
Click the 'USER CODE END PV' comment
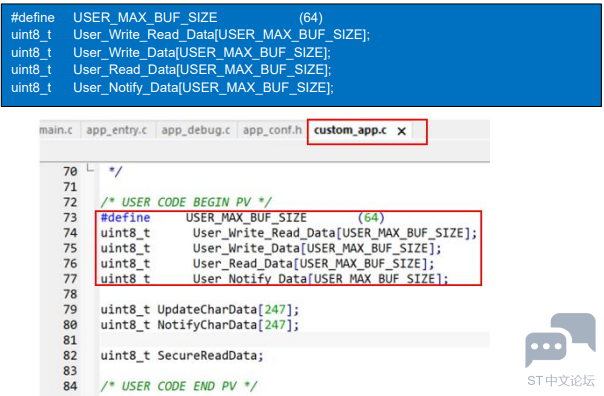click(x=179, y=386)
